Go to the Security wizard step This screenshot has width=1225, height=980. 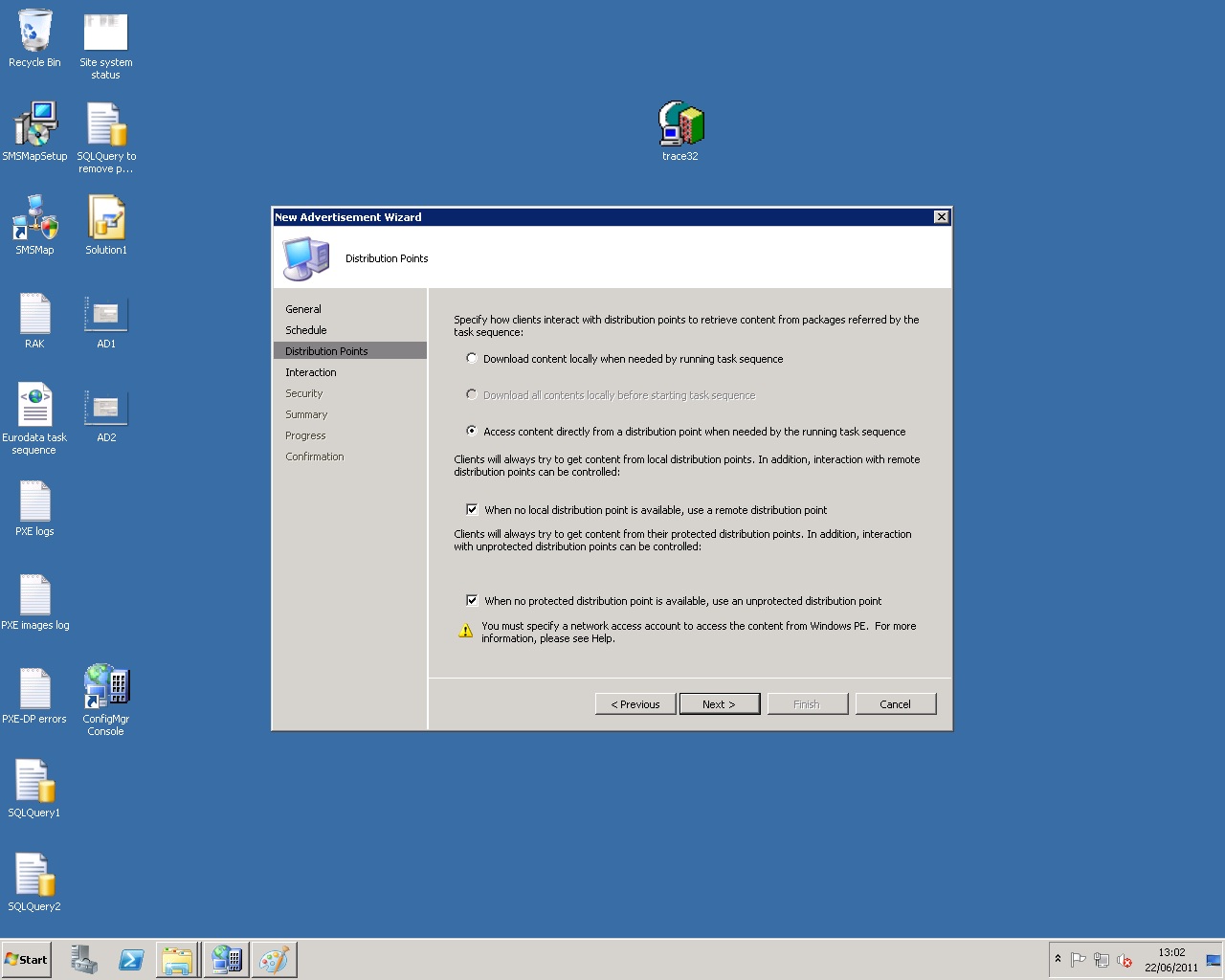[303, 392]
